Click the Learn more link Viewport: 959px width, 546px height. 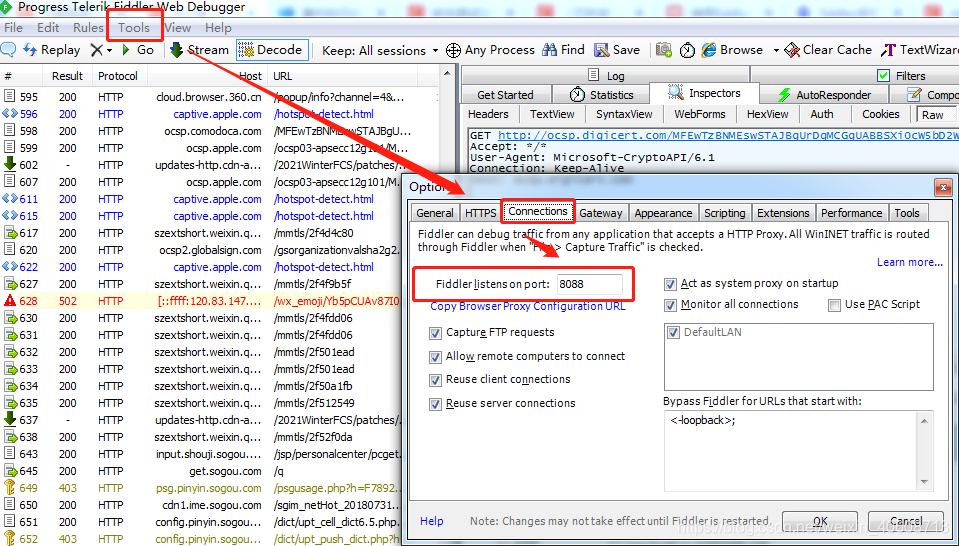coord(909,262)
